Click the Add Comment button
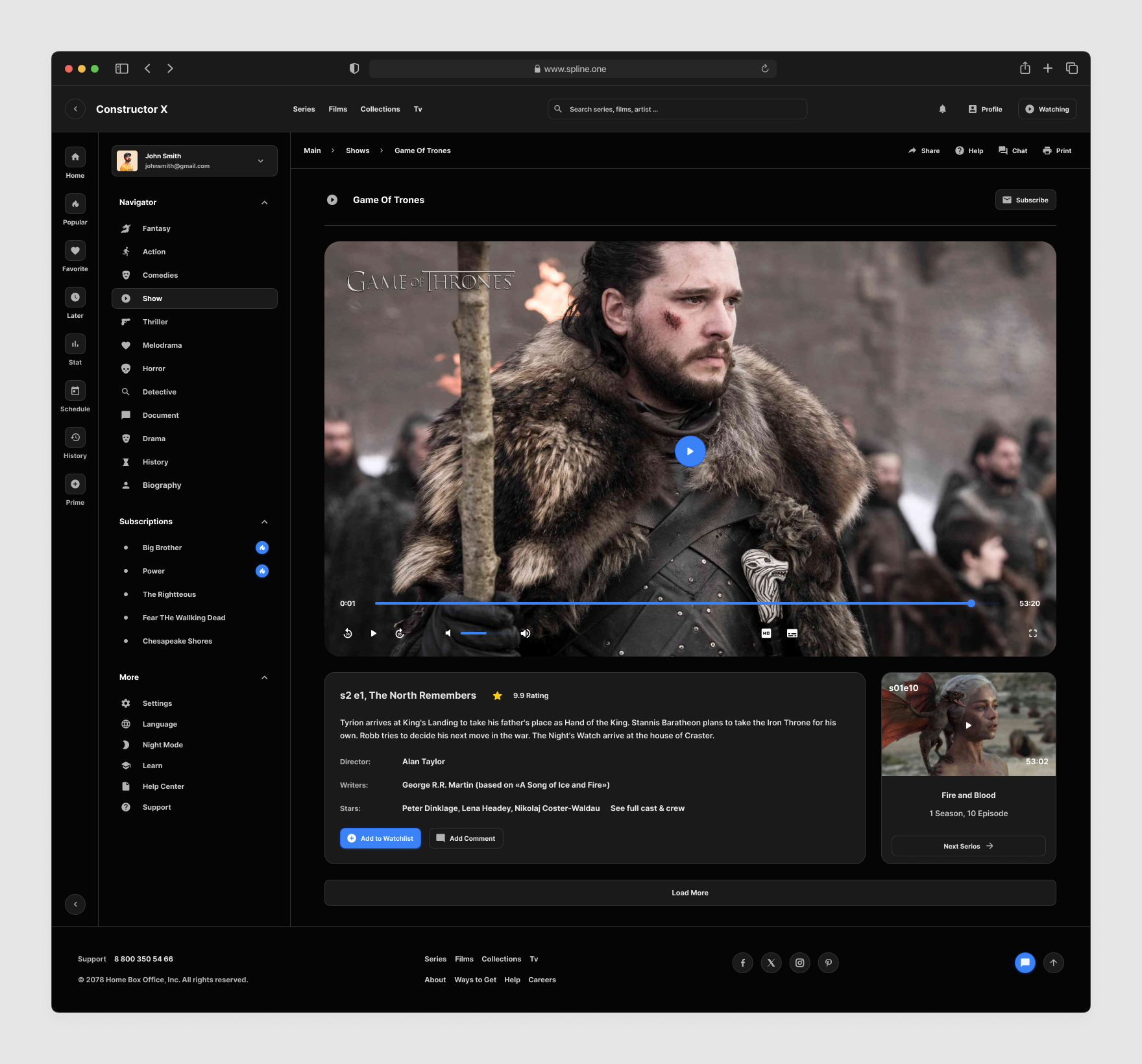The image size is (1142, 1064). pyautogui.click(x=466, y=838)
